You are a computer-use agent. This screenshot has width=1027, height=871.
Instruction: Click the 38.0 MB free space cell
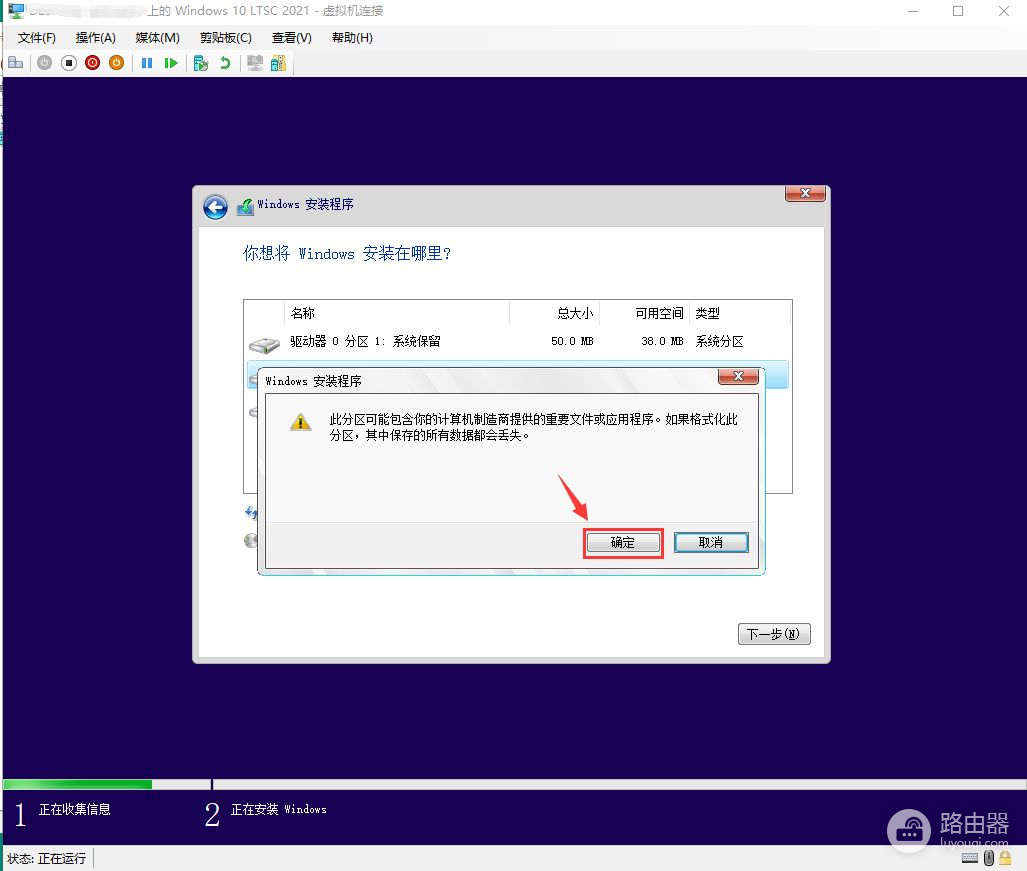(x=662, y=341)
